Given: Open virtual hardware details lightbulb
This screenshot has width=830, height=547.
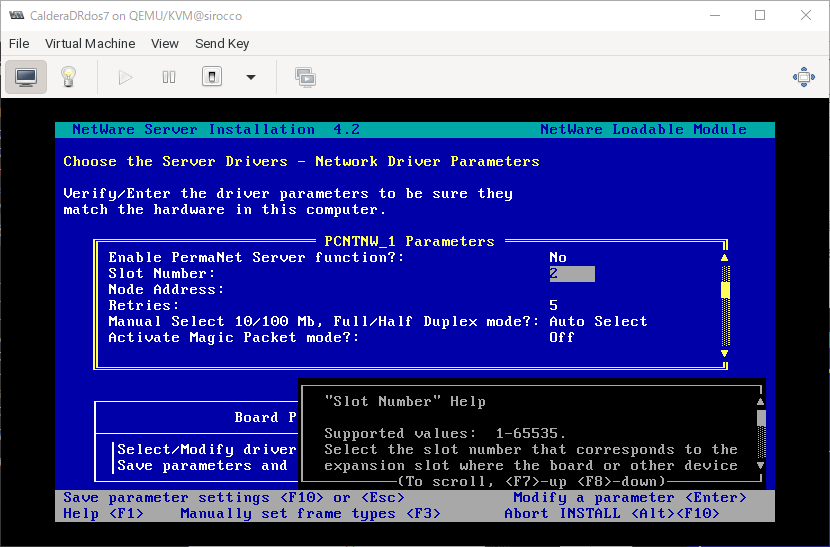Looking at the screenshot, I should 68,77.
